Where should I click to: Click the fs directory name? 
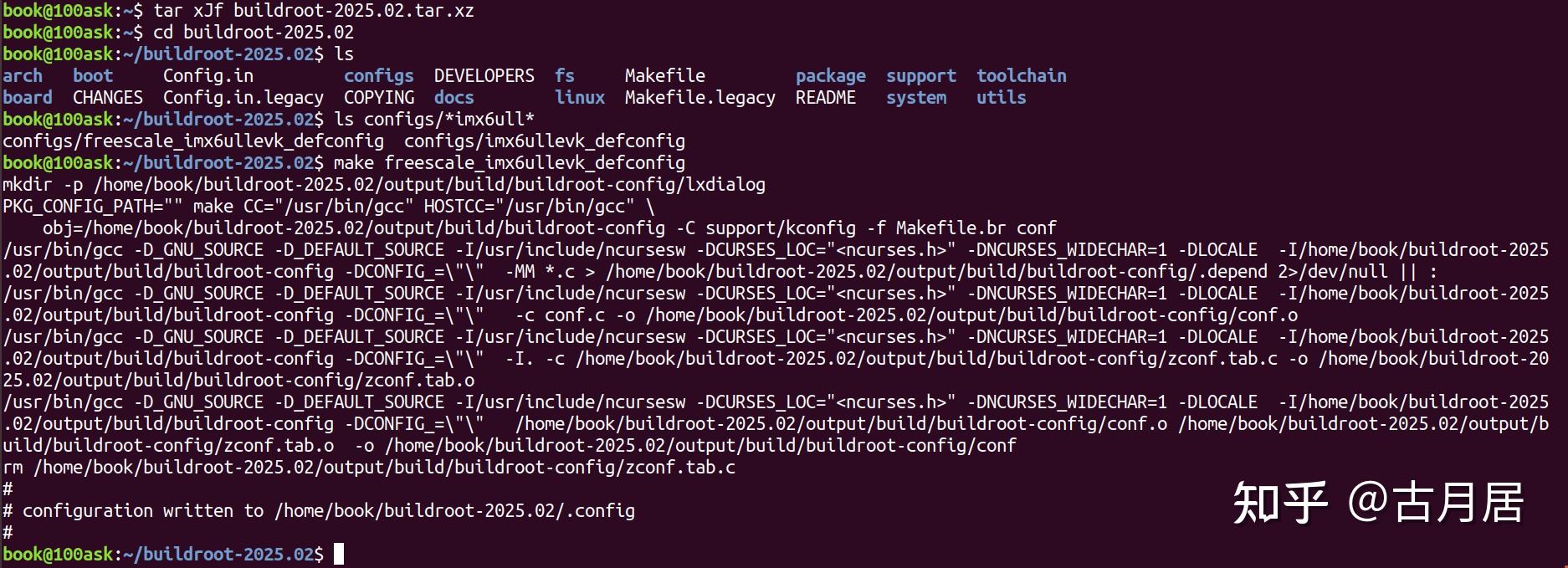(564, 76)
